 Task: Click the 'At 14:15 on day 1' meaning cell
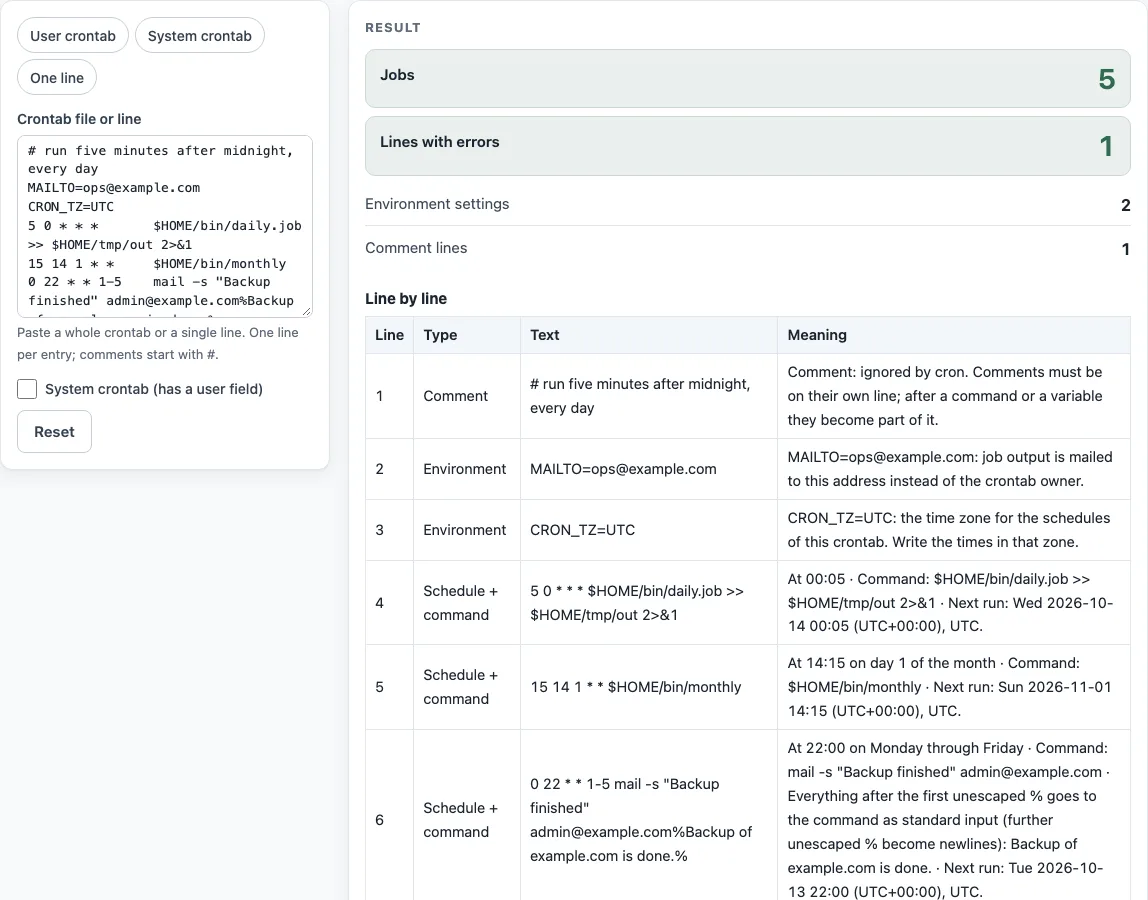pyautogui.click(x=953, y=687)
